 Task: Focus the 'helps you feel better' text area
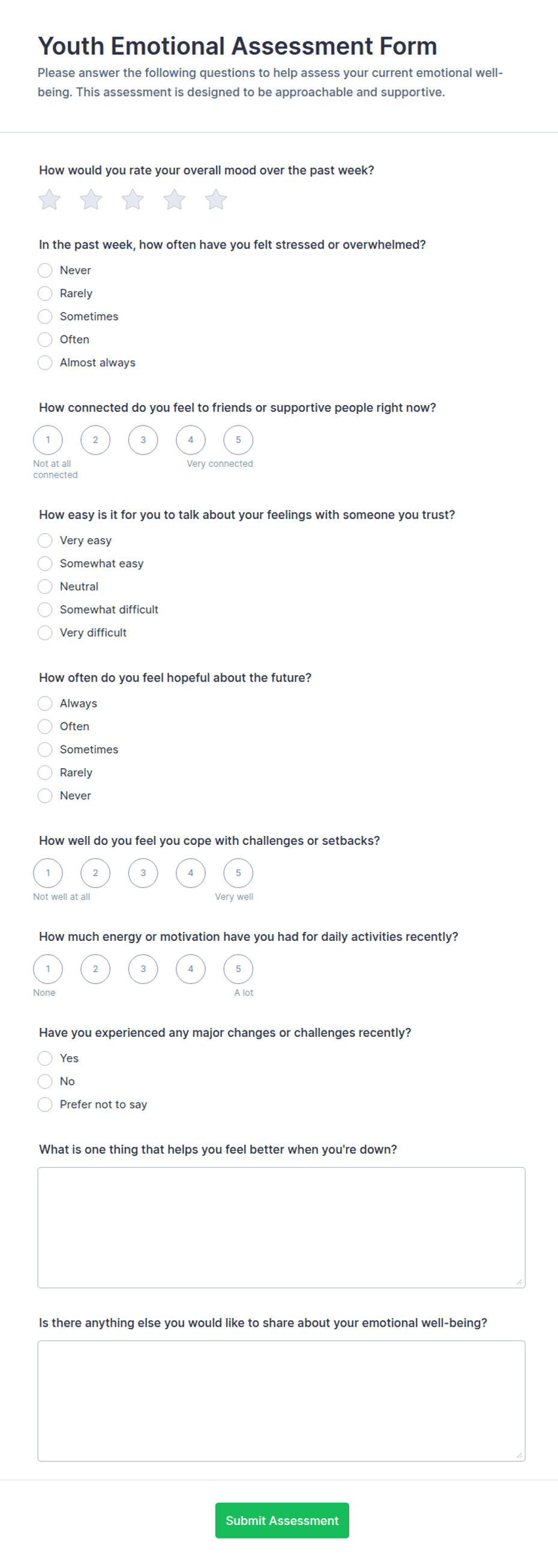(x=282, y=1228)
